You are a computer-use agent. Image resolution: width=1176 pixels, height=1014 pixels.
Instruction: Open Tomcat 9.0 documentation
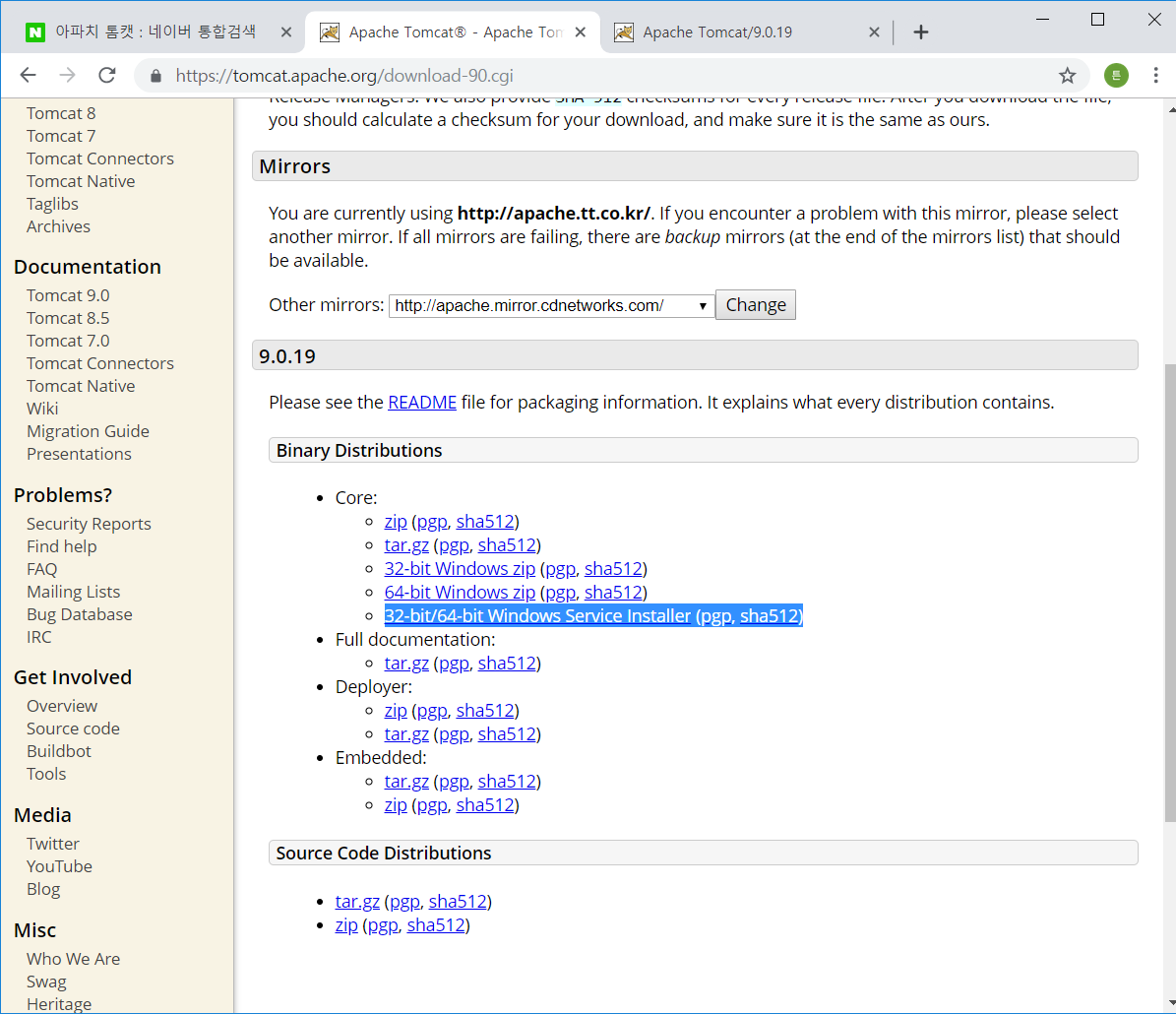point(68,295)
